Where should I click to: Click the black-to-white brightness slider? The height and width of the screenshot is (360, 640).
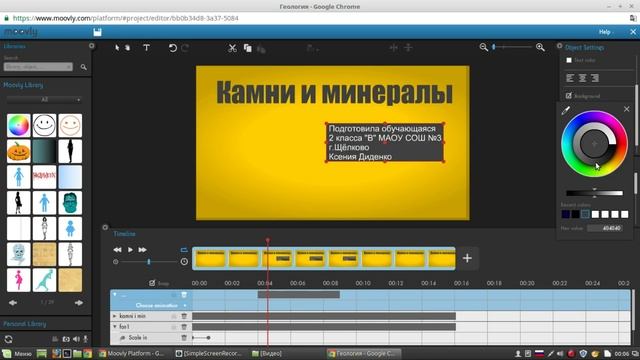point(594,193)
